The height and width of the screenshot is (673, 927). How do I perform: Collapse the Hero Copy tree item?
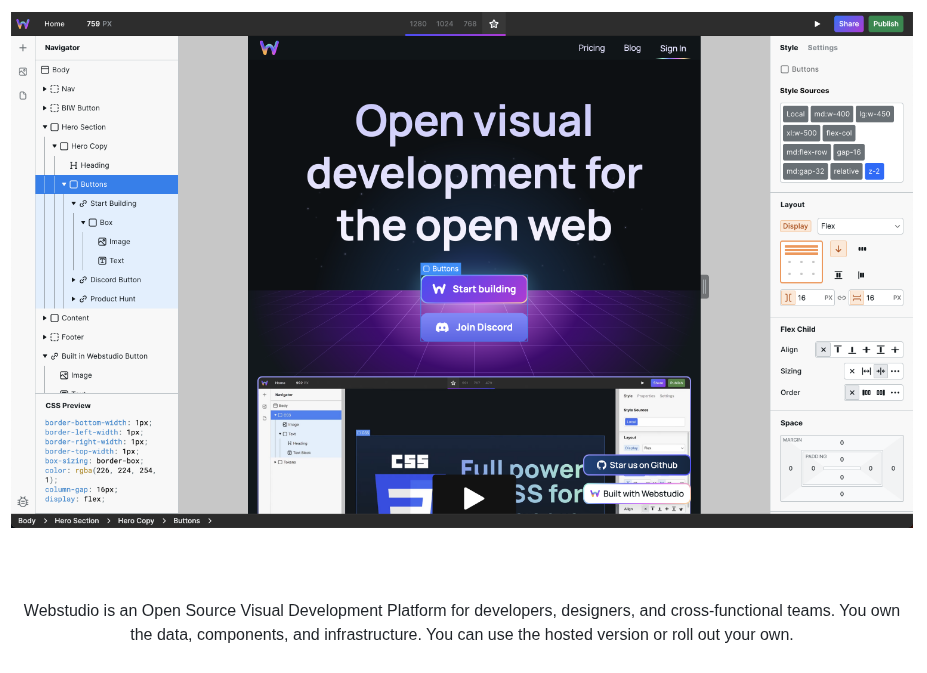[54, 146]
